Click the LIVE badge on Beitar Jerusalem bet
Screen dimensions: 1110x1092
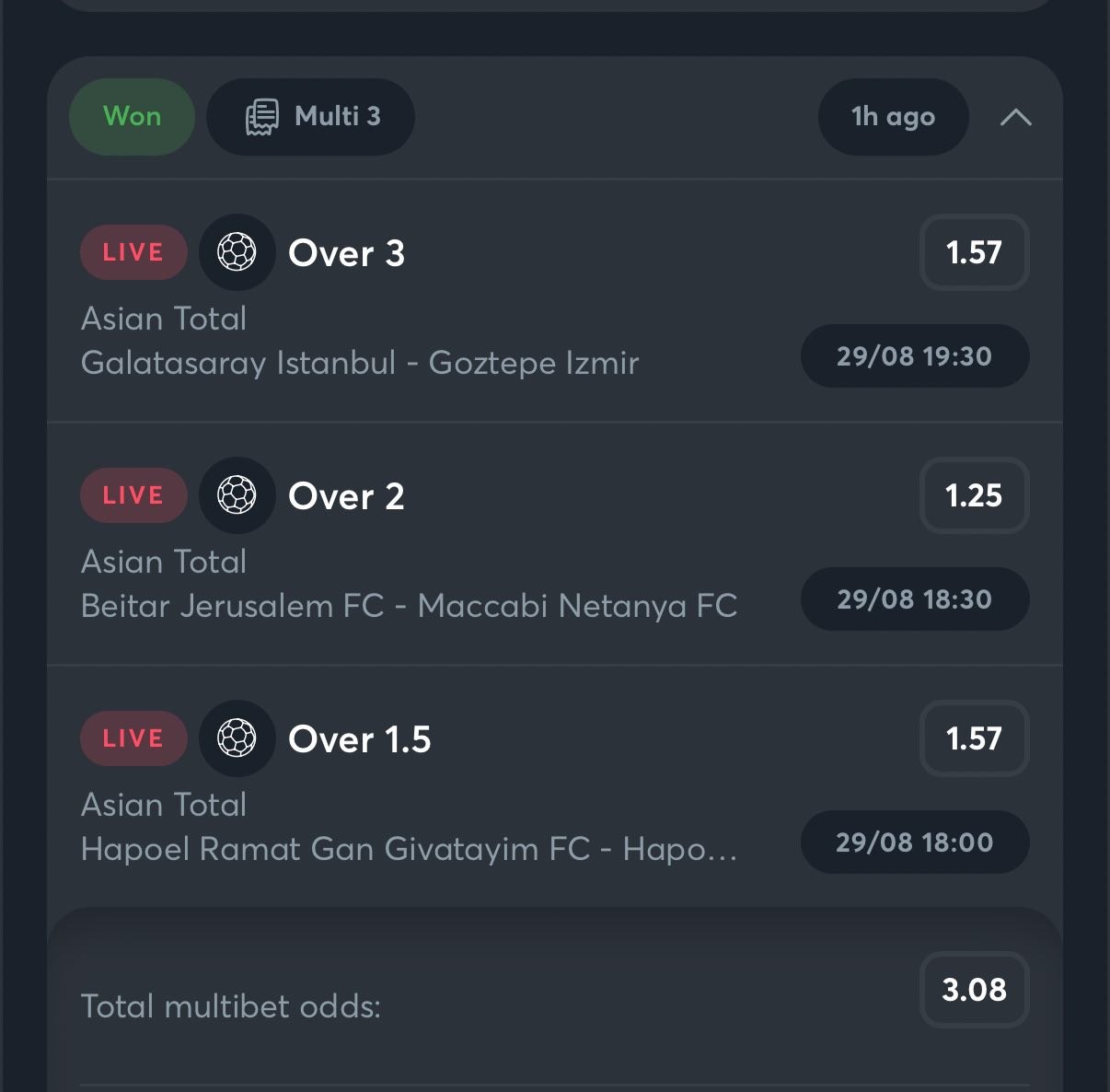(133, 495)
